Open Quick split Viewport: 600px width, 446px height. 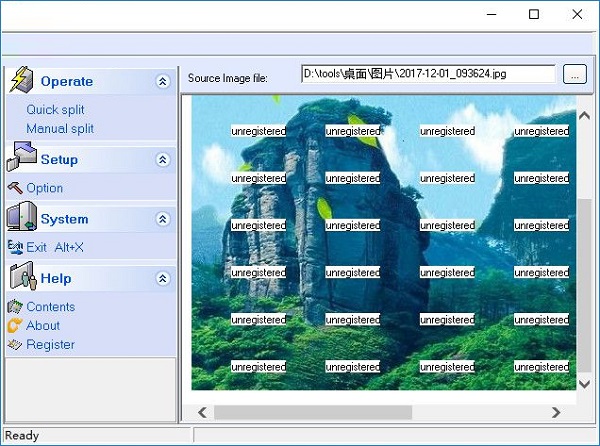(x=55, y=110)
